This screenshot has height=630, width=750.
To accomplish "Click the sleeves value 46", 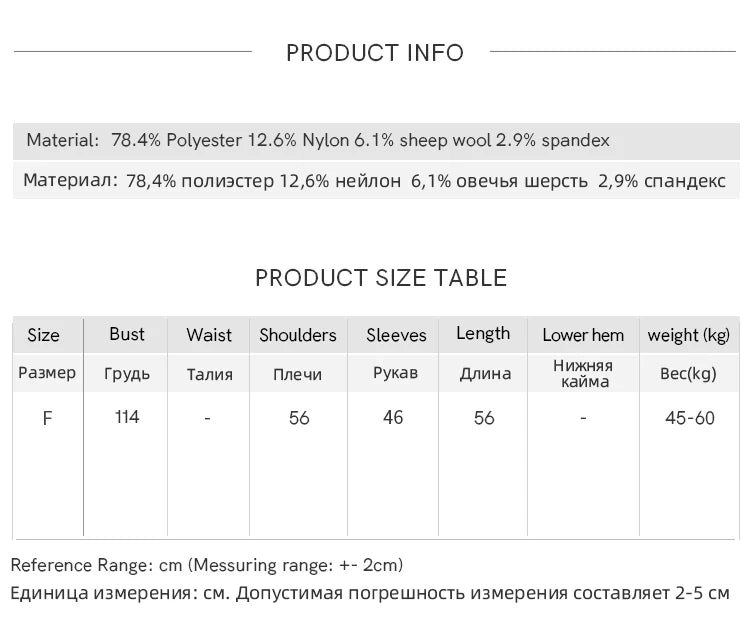I will (x=393, y=417).
